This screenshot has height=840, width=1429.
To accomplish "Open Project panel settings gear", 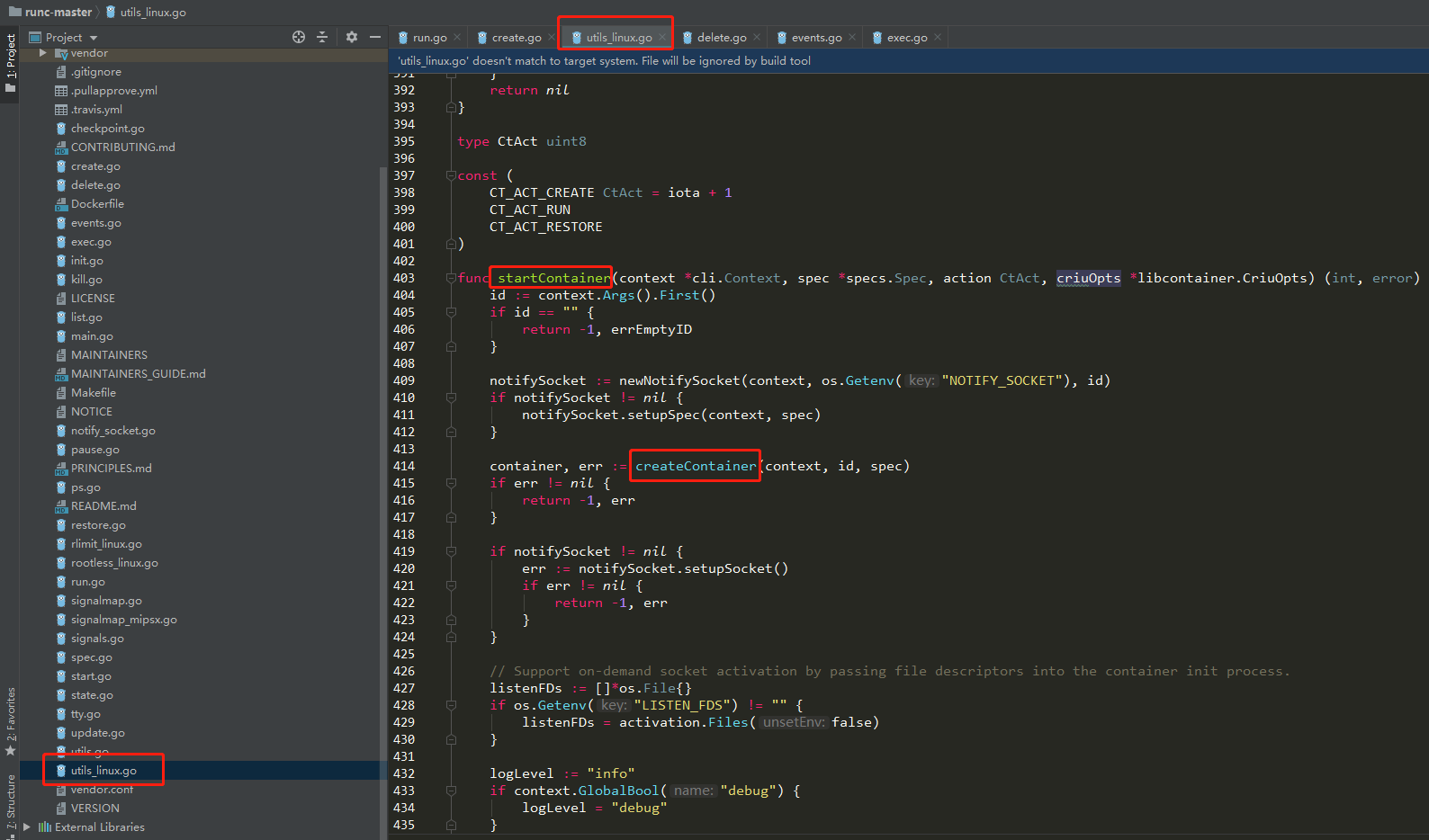I will tap(352, 37).
